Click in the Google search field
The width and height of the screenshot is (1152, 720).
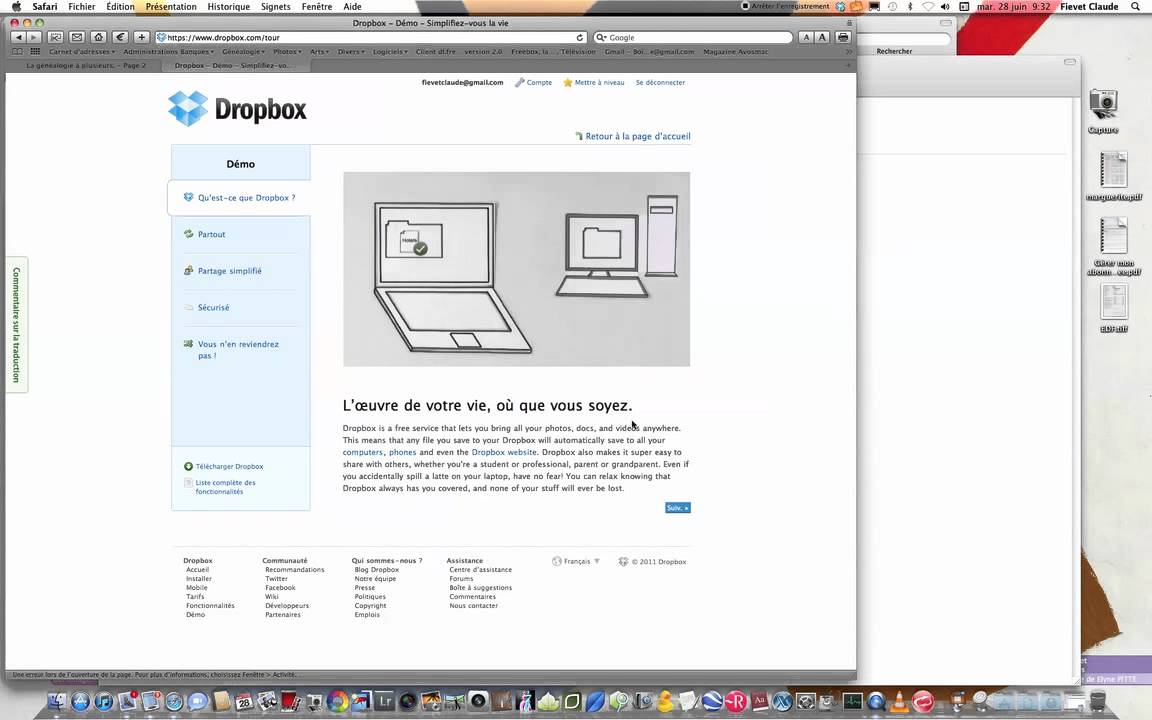(693, 37)
